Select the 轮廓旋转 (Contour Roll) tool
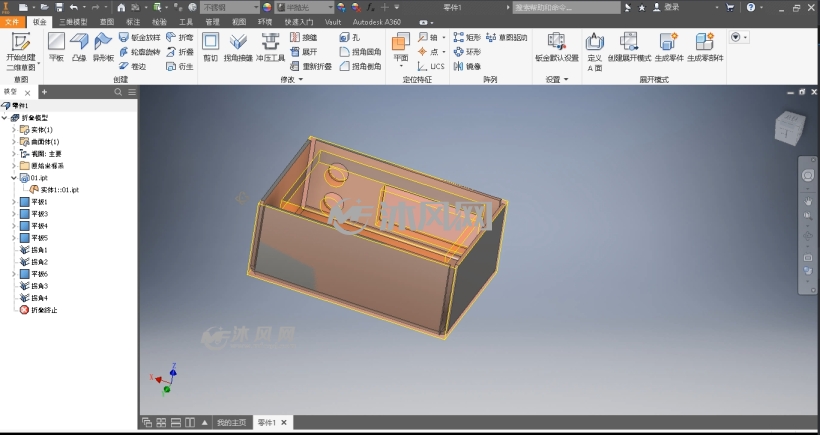The width and height of the screenshot is (820, 435). click(140, 52)
